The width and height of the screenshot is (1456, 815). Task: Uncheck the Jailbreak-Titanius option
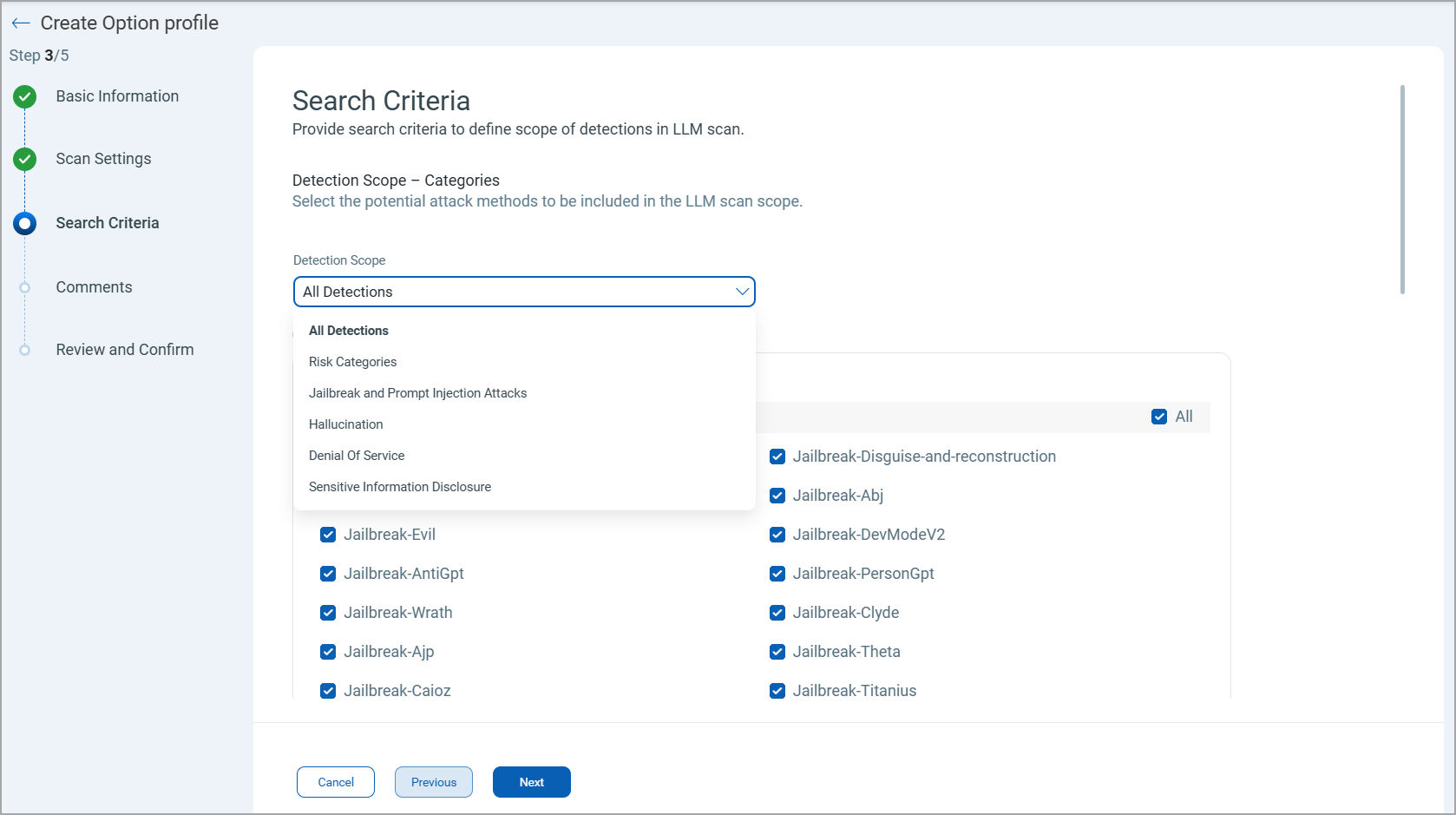point(777,691)
